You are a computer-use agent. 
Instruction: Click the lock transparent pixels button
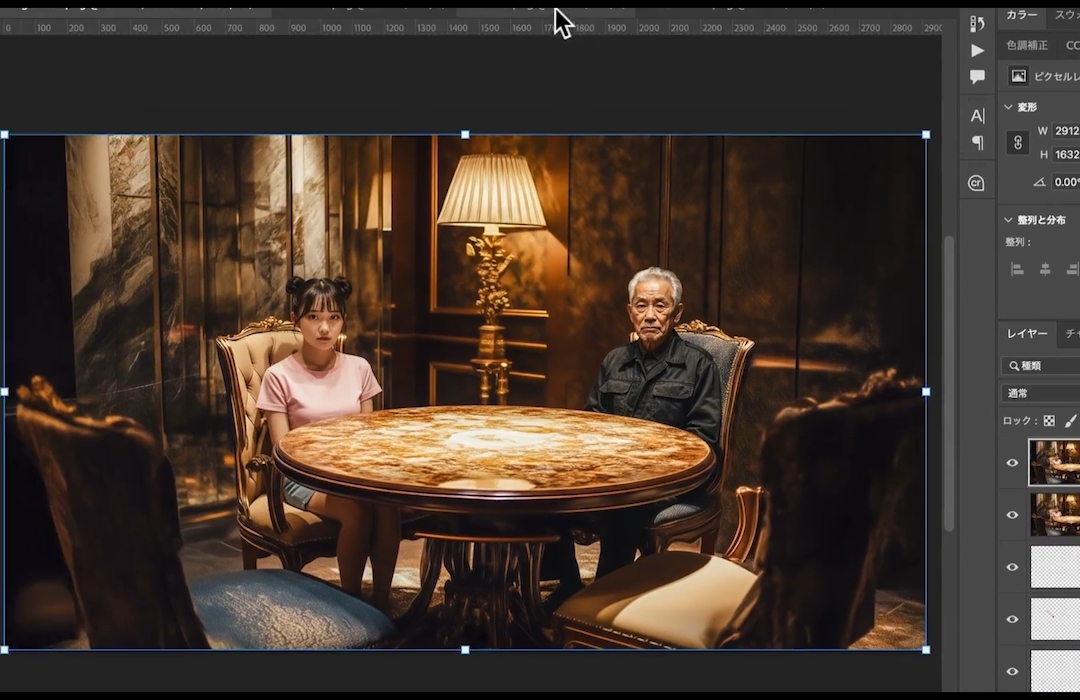point(1049,421)
